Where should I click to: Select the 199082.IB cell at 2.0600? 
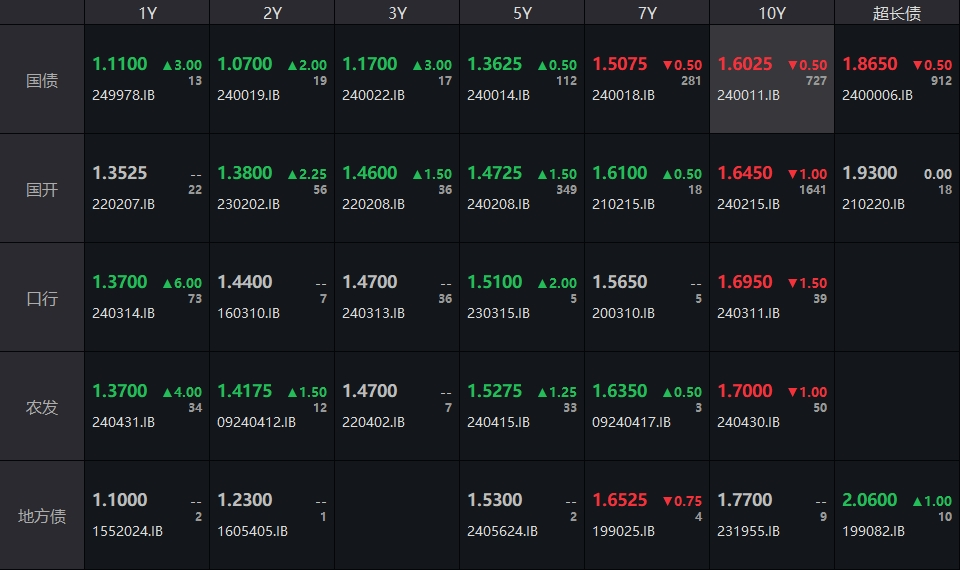897,515
